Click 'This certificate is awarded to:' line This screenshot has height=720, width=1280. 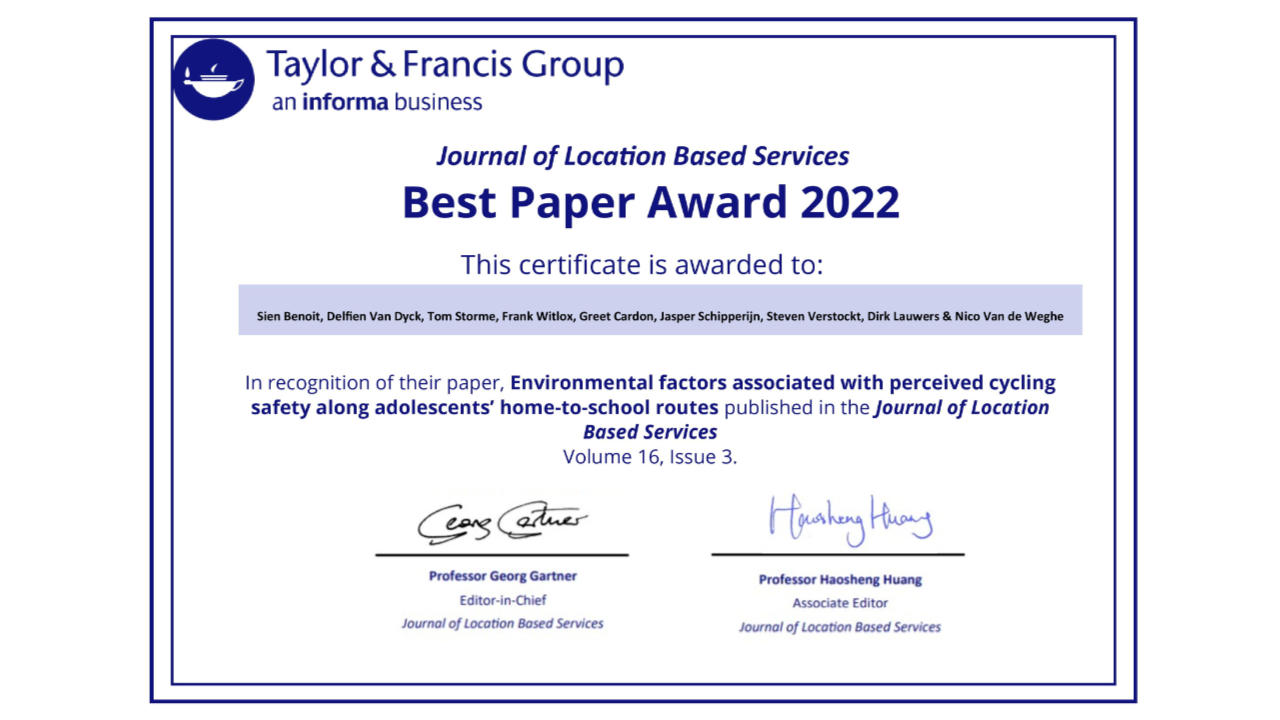click(x=642, y=265)
